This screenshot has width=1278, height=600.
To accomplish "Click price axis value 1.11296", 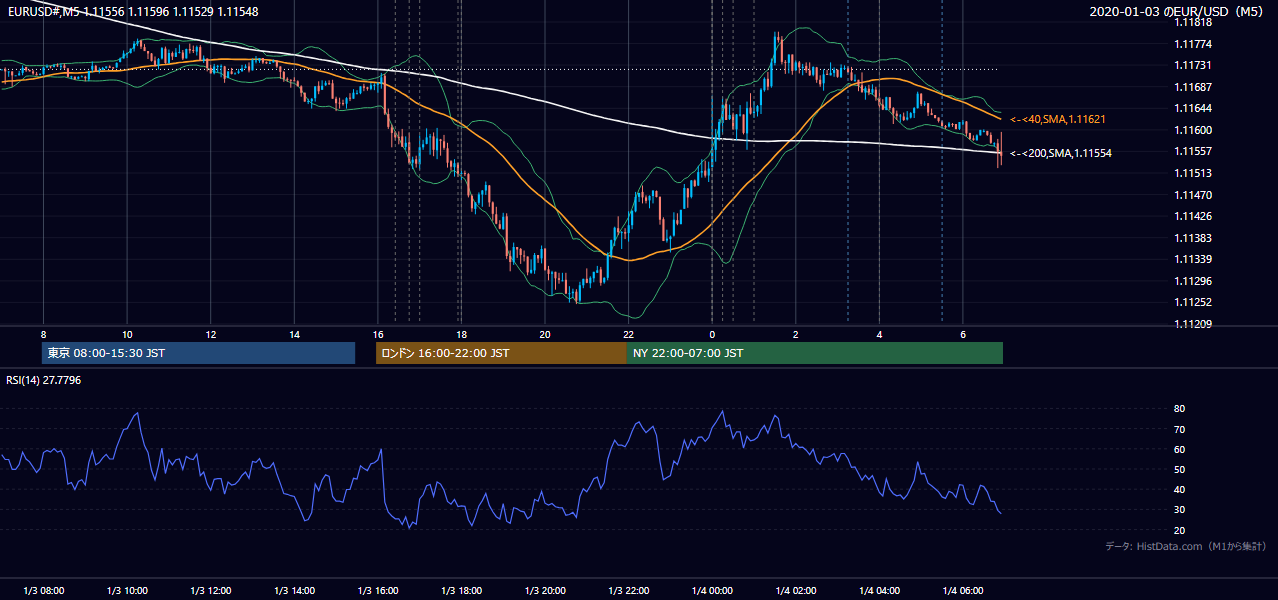I will [1193, 281].
